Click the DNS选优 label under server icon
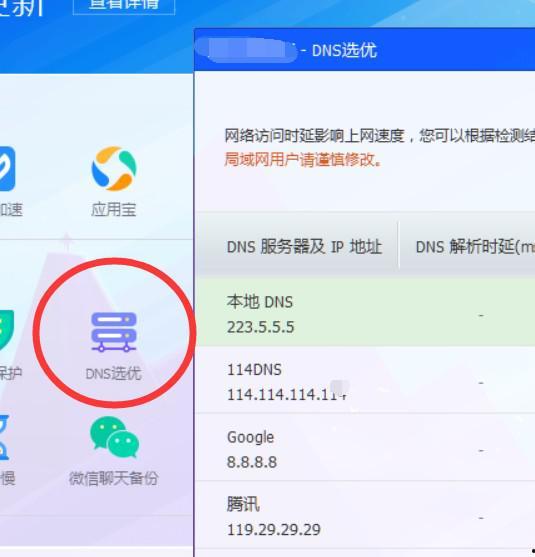Viewport: 535px width, 557px height. (x=114, y=373)
